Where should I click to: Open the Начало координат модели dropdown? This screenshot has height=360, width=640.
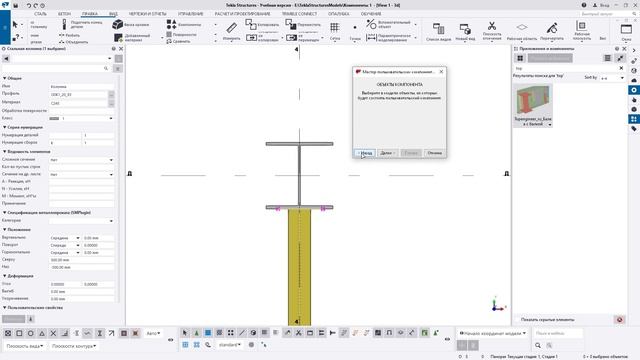[493, 333]
